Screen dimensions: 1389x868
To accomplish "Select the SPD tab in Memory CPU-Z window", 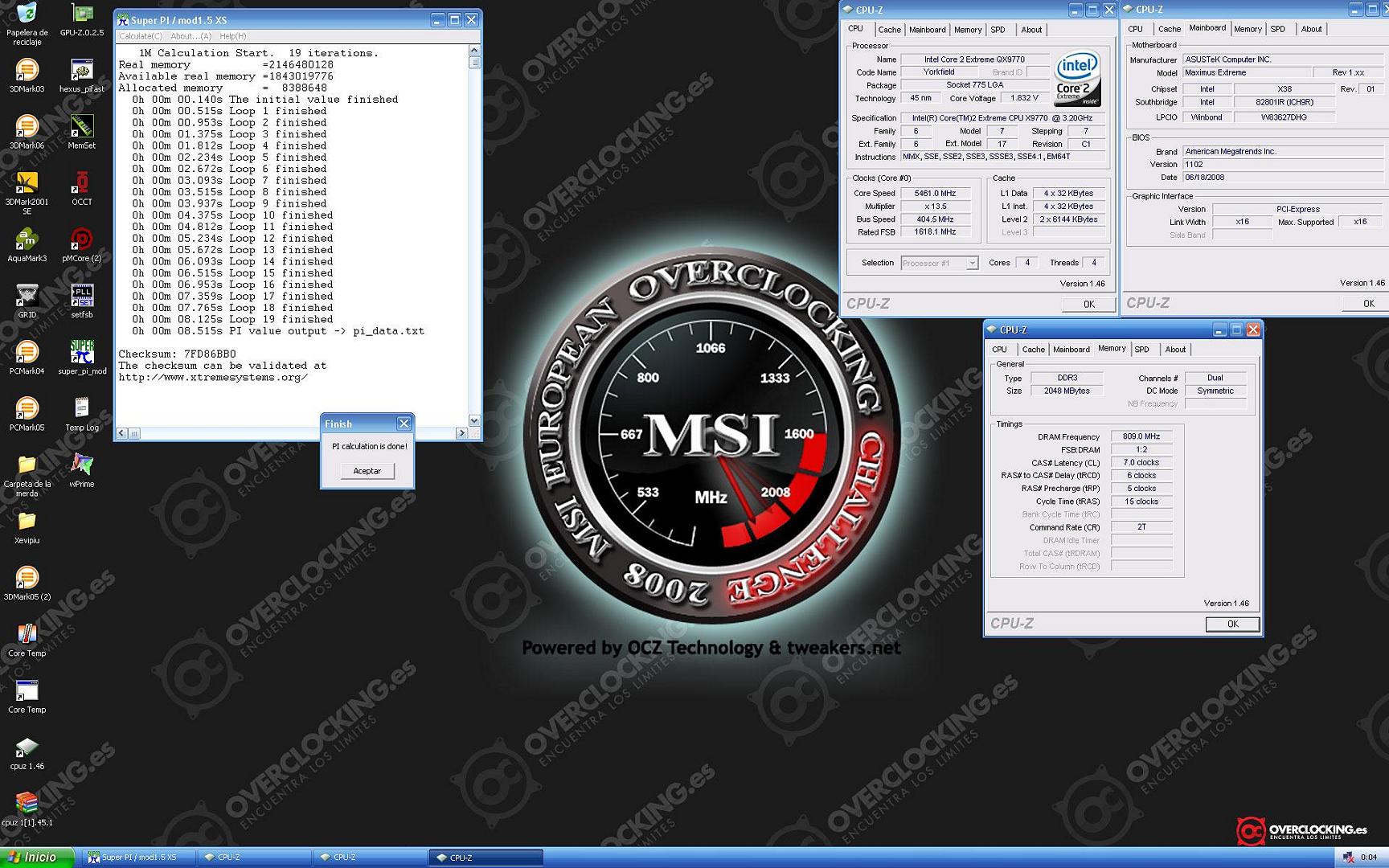I will pos(1141,350).
